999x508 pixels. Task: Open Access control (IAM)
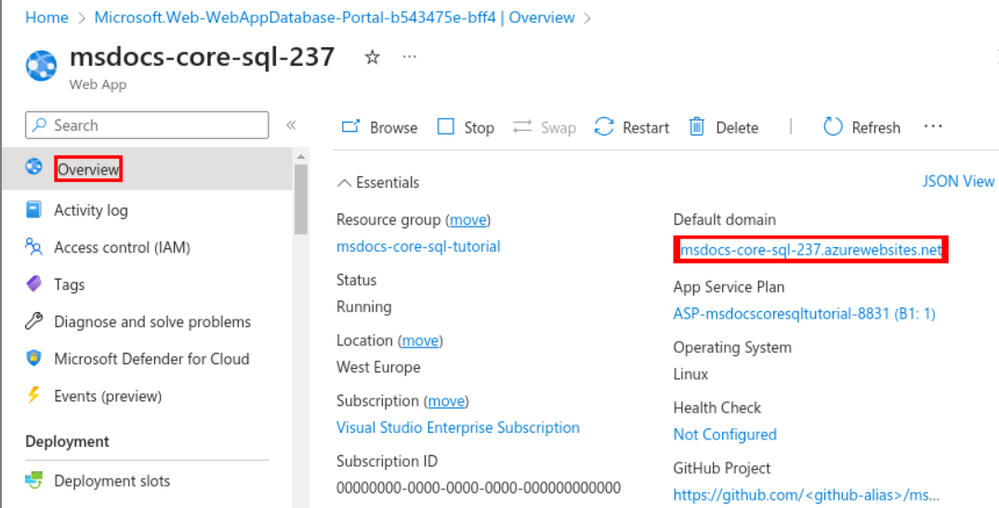click(122, 247)
